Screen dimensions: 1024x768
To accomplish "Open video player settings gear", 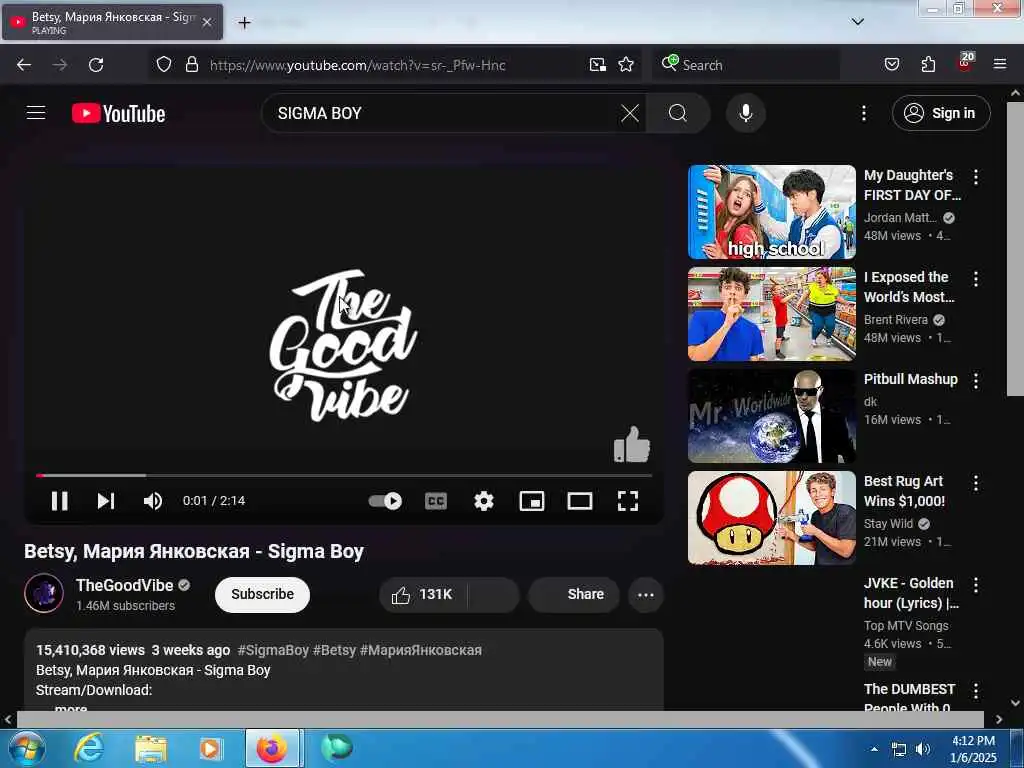I will [484, 501].
